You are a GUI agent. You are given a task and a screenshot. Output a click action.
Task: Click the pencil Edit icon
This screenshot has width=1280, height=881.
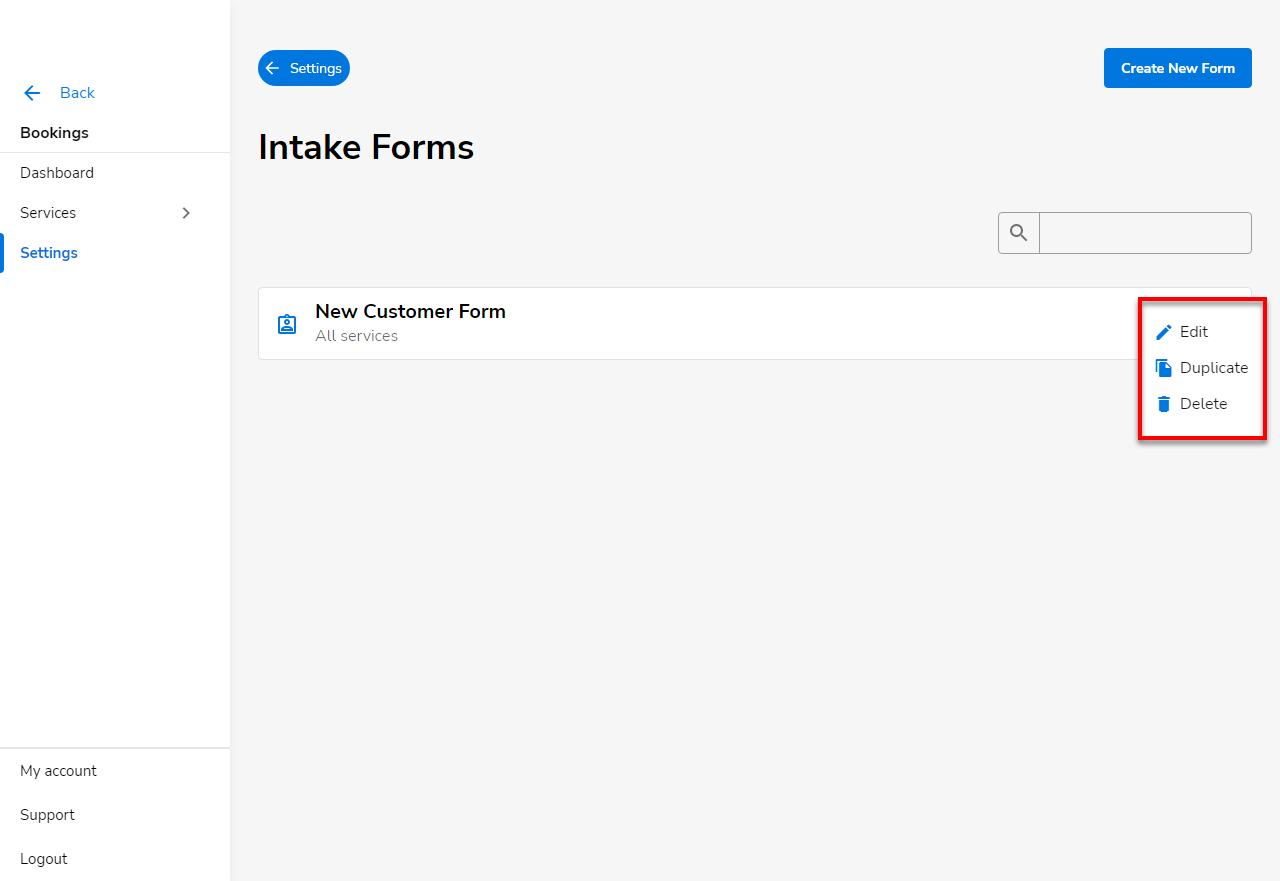click(x=1164, y=332)
